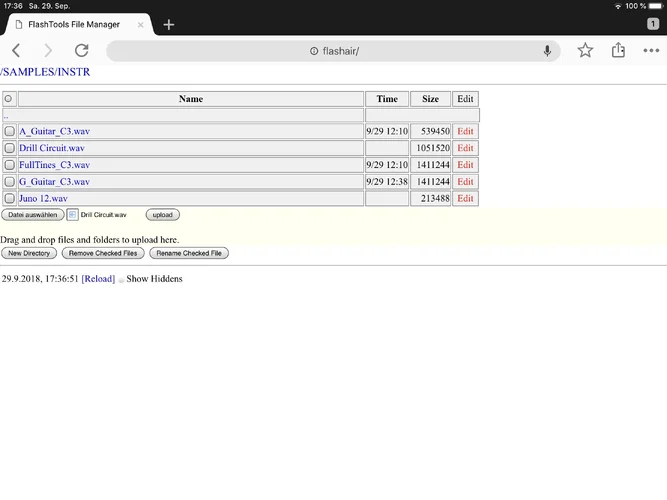Viewport: 667px width, 500px height.
Task: Open the share sheet icon
Action: click(x=618, y=50)
